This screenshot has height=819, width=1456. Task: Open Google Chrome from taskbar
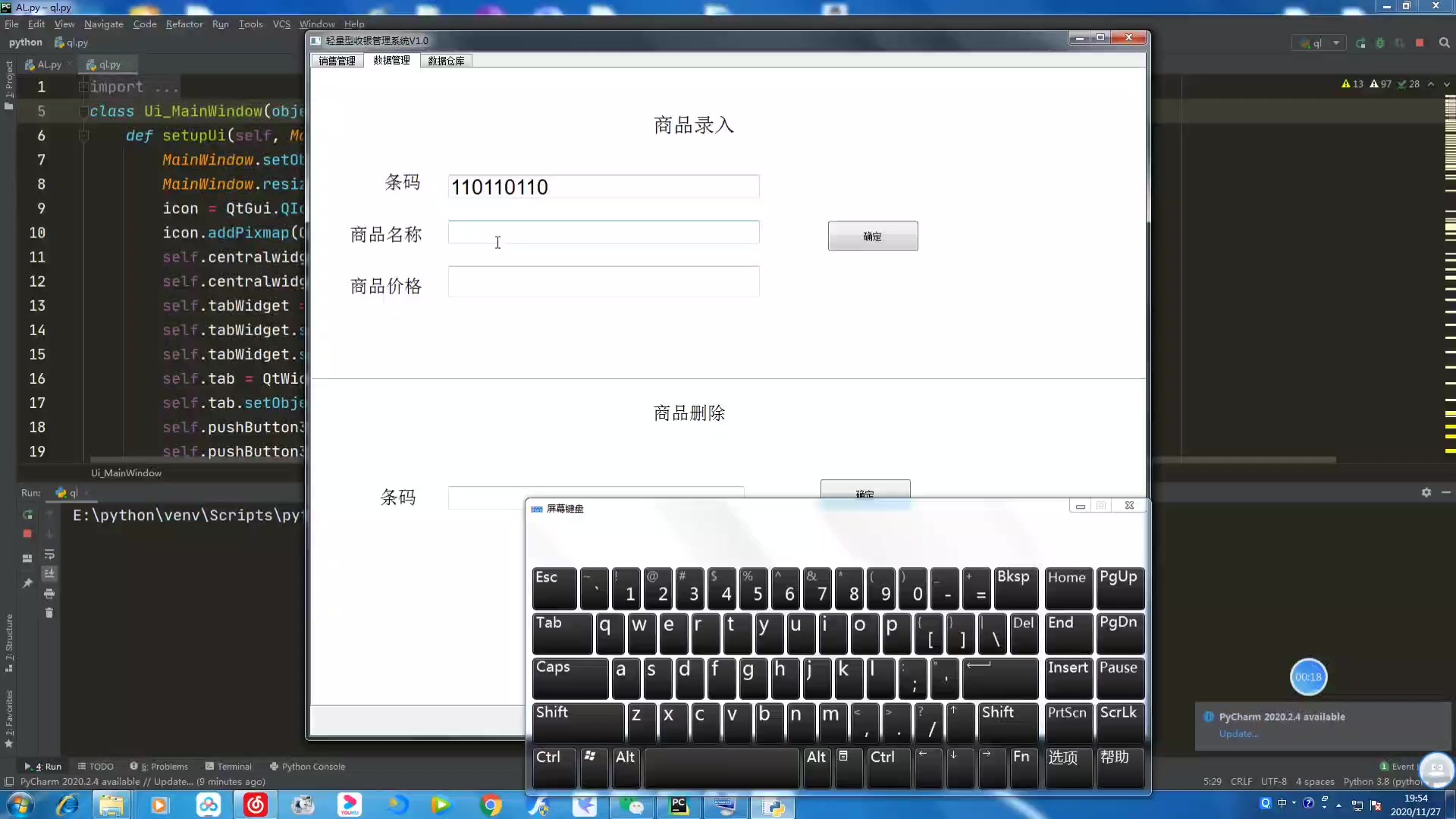(491, 805)
